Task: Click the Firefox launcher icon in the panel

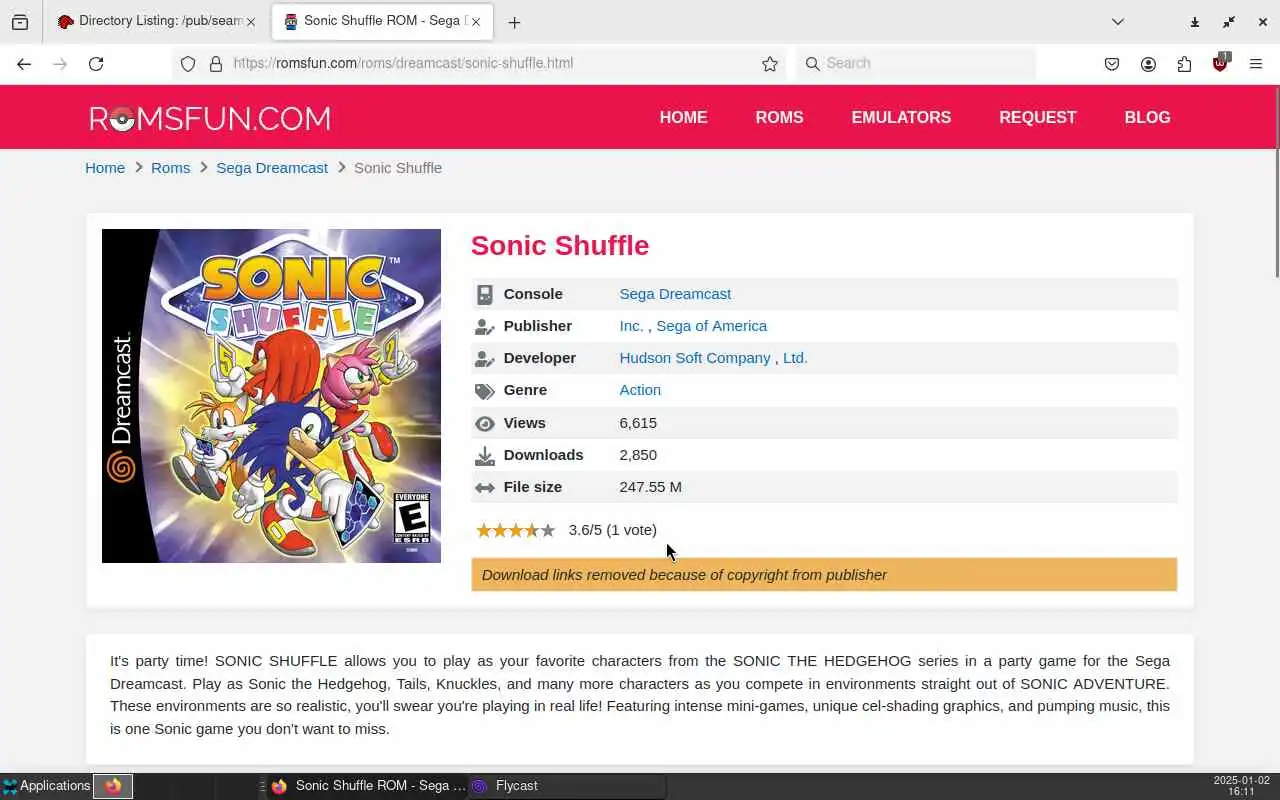Action: pos(113,786)
